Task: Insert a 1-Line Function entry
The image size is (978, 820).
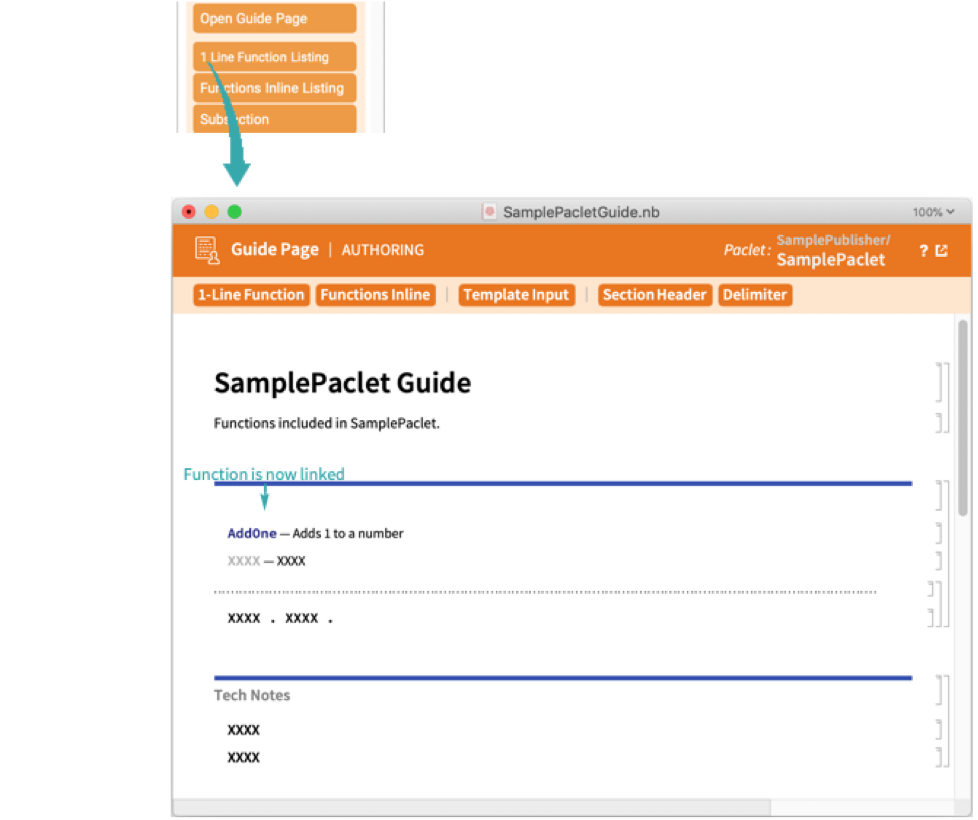Action: pyautogui.click(x=250, y=295)
